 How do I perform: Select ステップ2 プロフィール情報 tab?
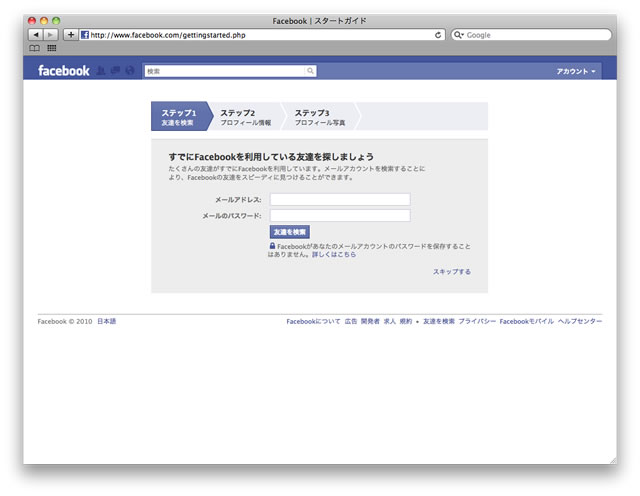pyautogui.click(x=246, y=117)
